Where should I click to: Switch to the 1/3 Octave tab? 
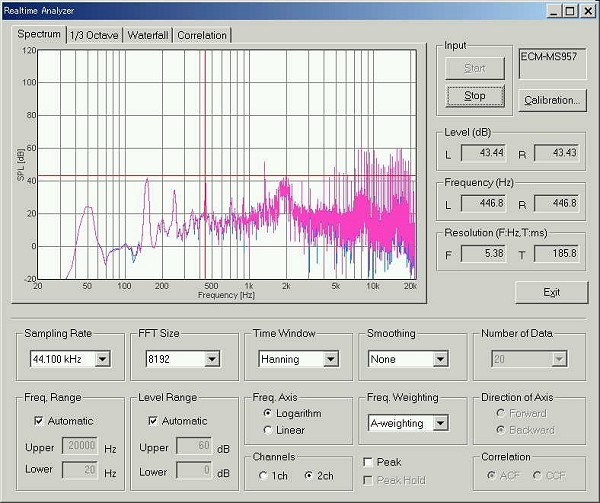(94, 35)
